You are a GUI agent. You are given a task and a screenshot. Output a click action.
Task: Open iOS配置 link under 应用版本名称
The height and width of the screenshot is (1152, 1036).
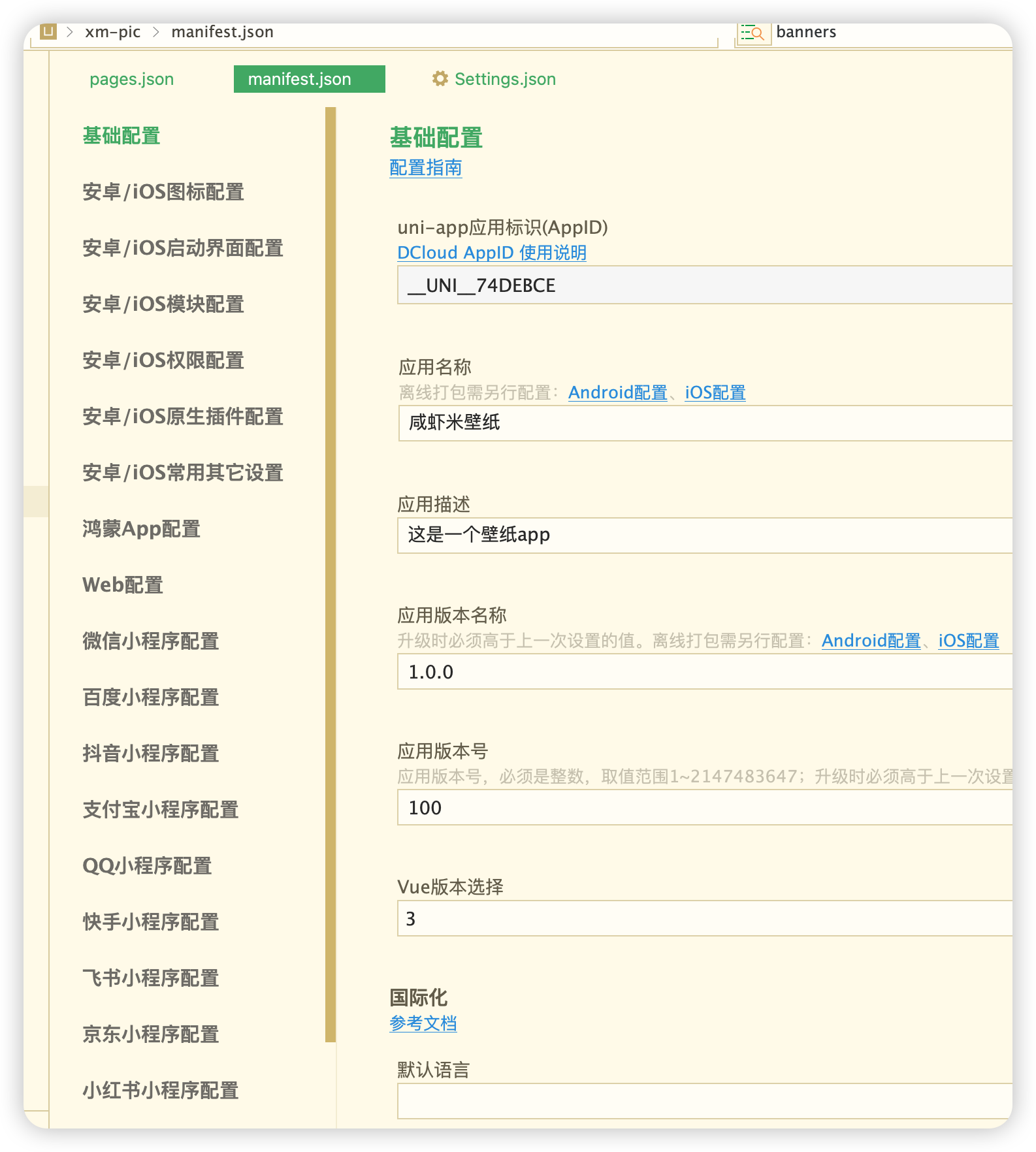point(969,641)
